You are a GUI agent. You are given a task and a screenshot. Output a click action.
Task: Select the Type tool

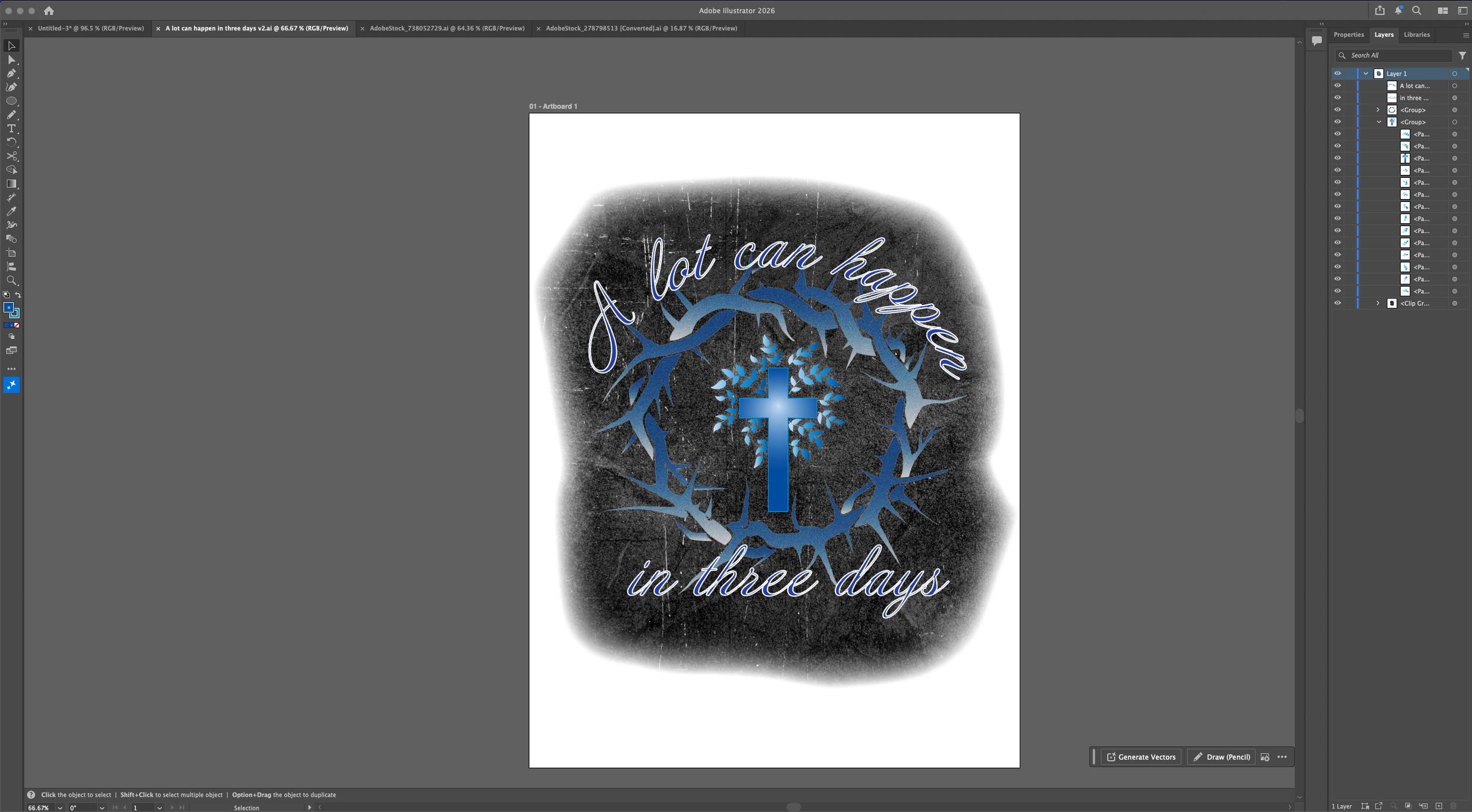11,128
